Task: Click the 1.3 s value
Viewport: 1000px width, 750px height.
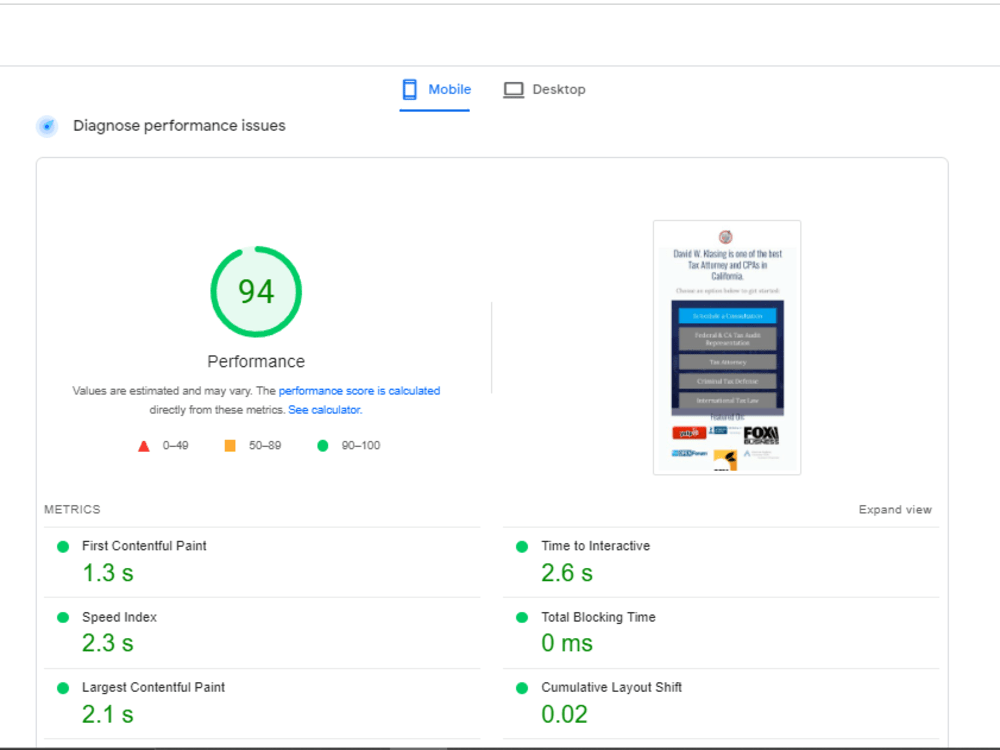Action: [x=108, y=573]
